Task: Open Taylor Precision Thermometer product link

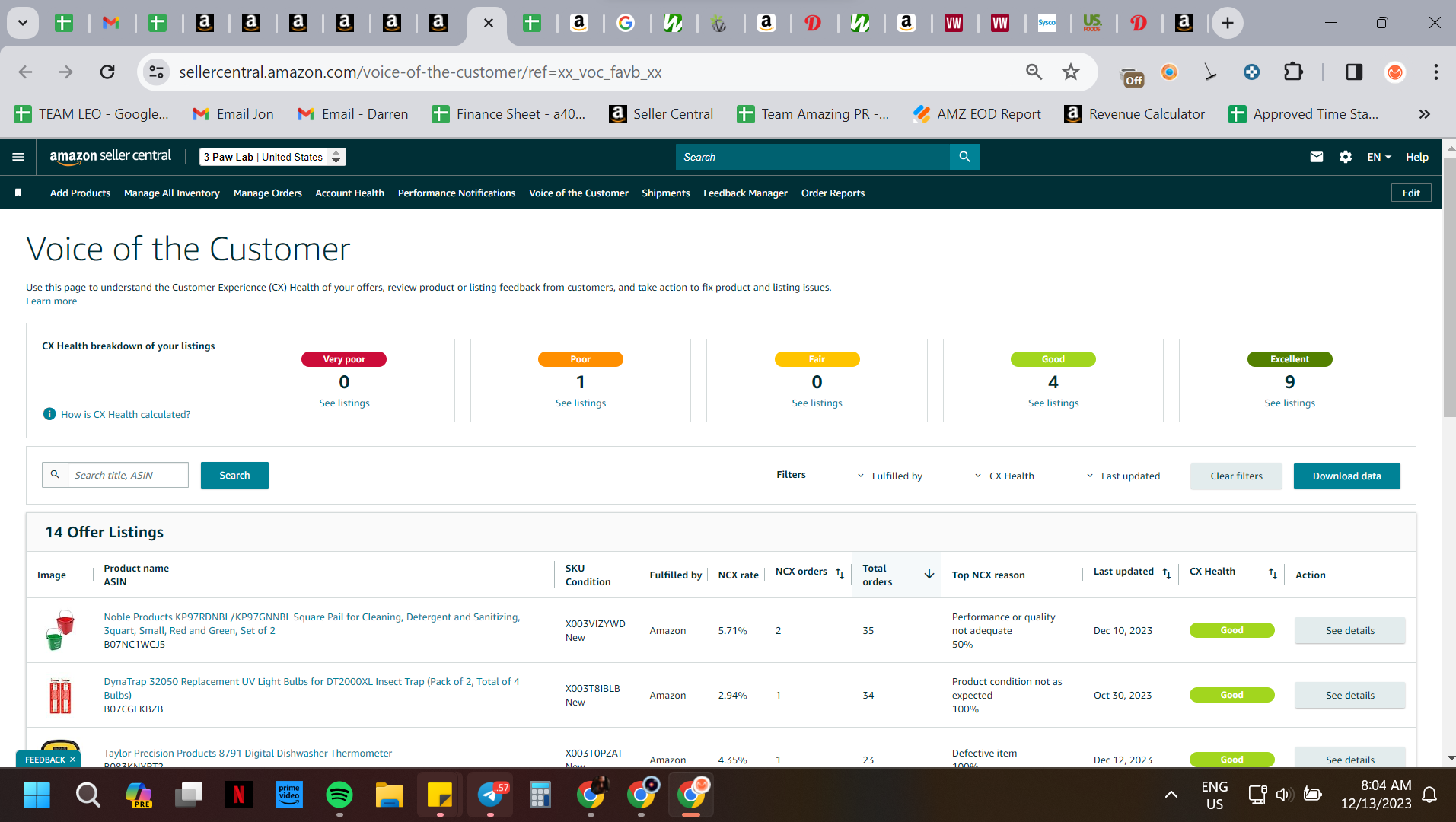Action: tap(247, 753)
